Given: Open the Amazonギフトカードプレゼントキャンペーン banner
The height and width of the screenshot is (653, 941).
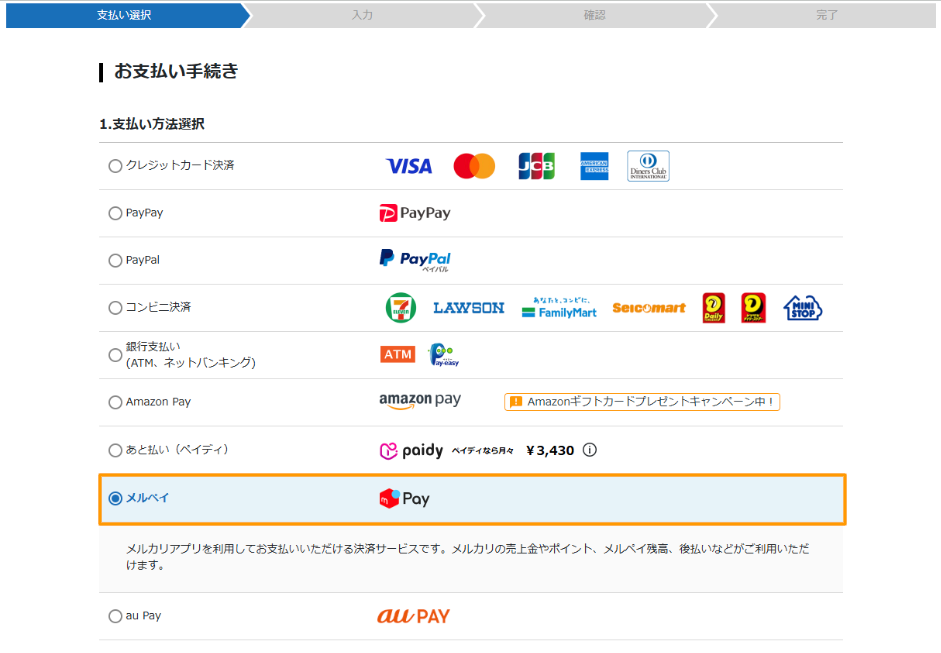Looking at the screenshot, I should [x=641, y=402].
